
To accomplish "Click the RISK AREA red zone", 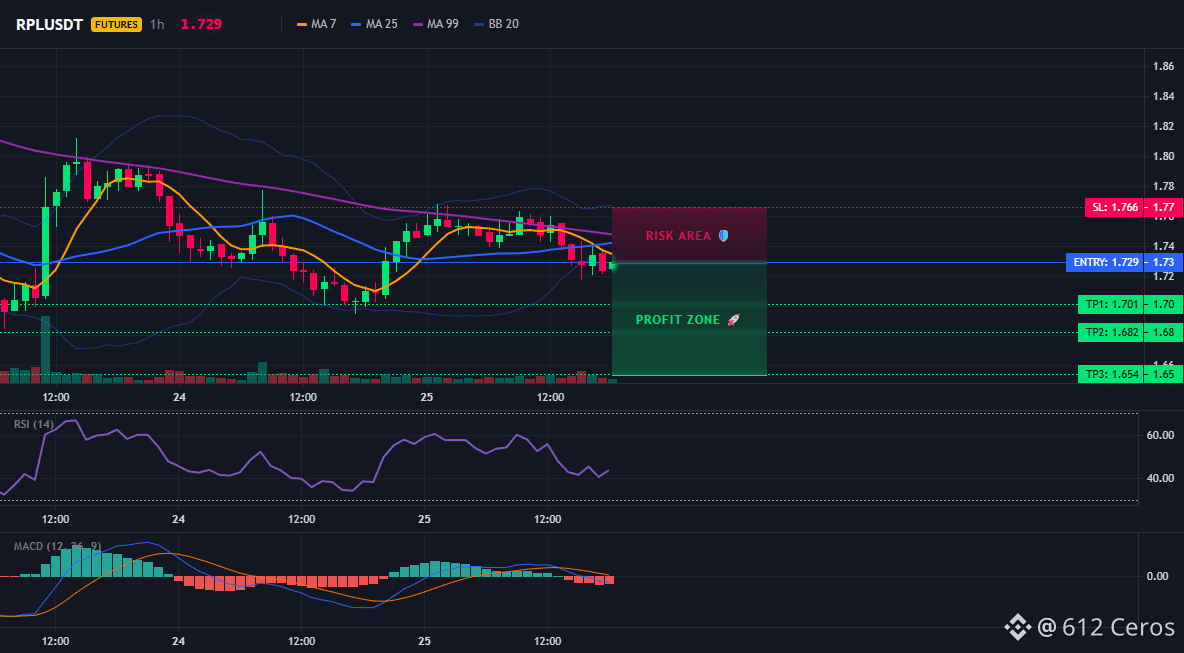I will (689, 235).
